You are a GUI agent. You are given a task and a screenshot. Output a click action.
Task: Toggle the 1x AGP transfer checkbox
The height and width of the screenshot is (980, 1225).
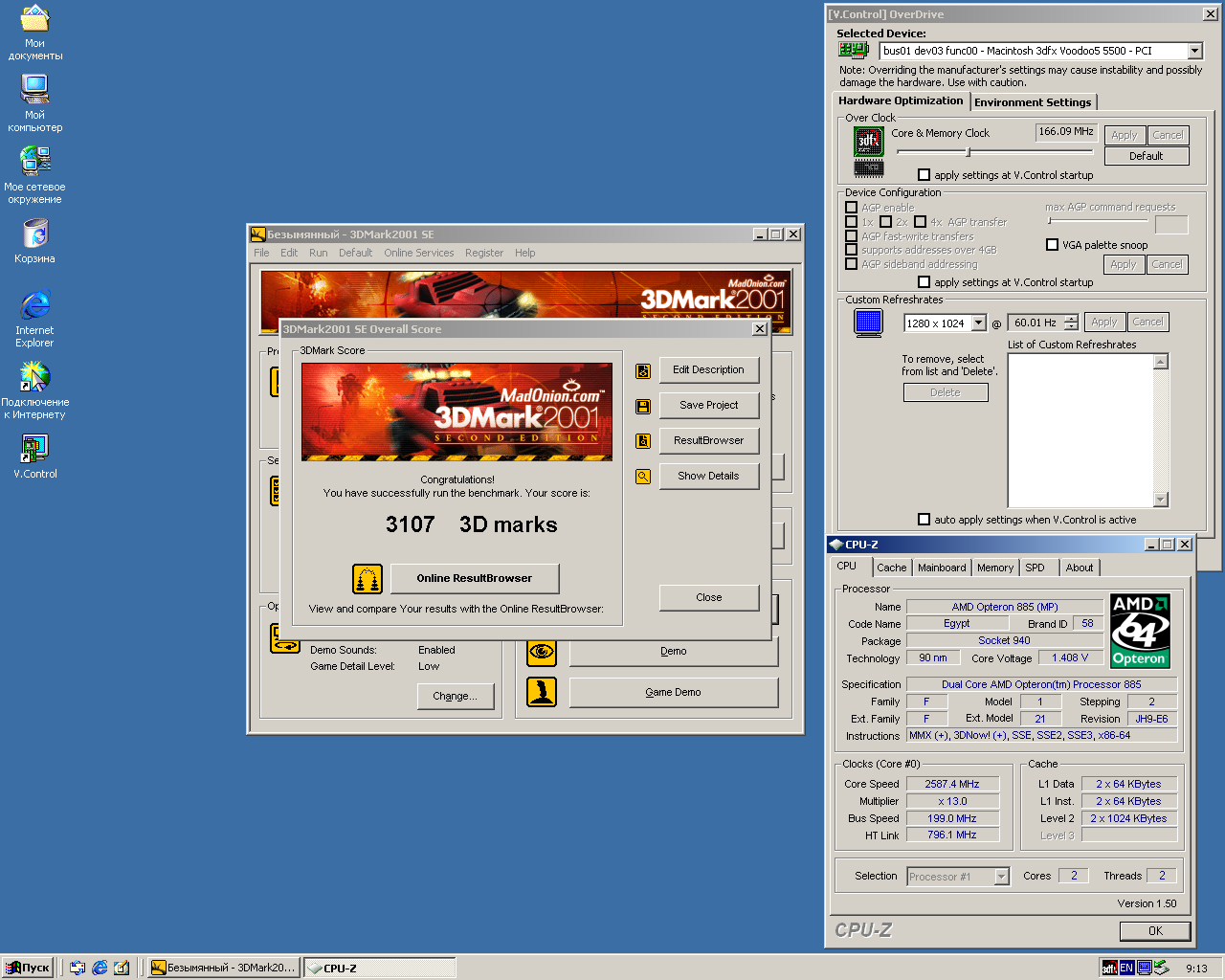(851, 222)
